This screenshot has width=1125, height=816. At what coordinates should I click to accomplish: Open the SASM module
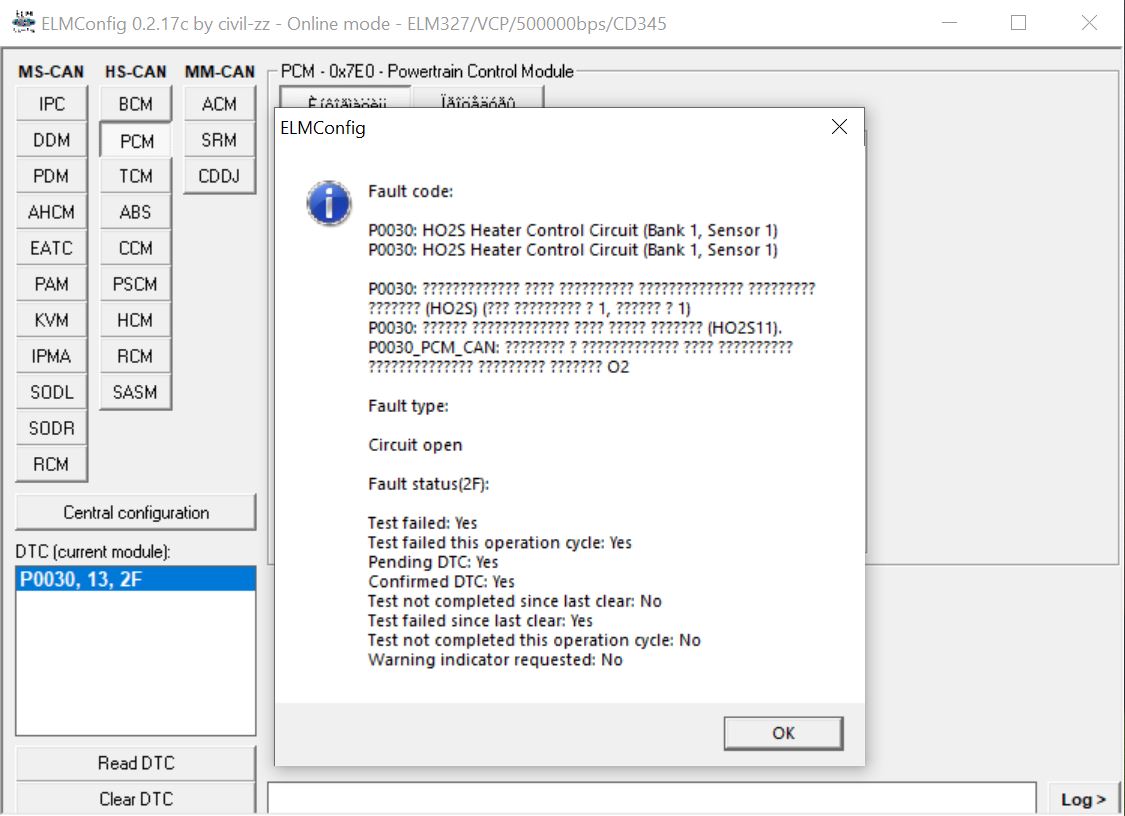136,392
